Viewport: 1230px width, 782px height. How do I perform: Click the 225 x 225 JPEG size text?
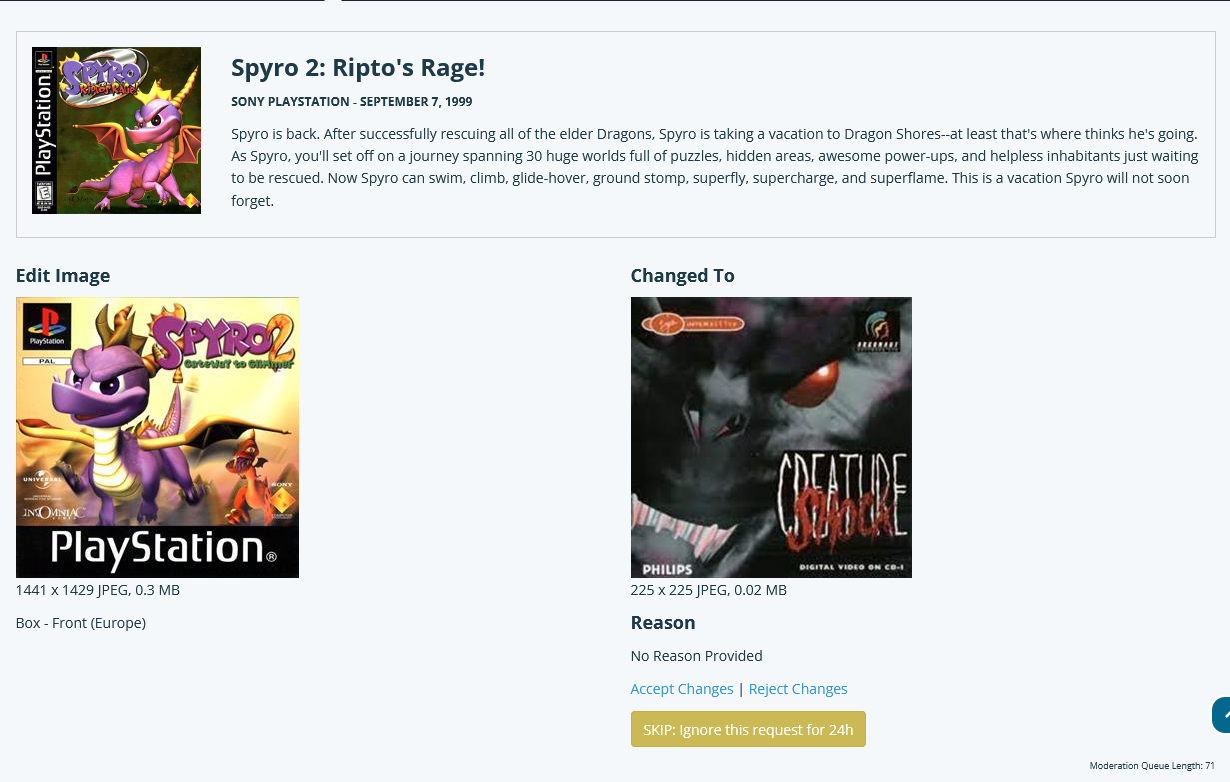click(709, 590)
